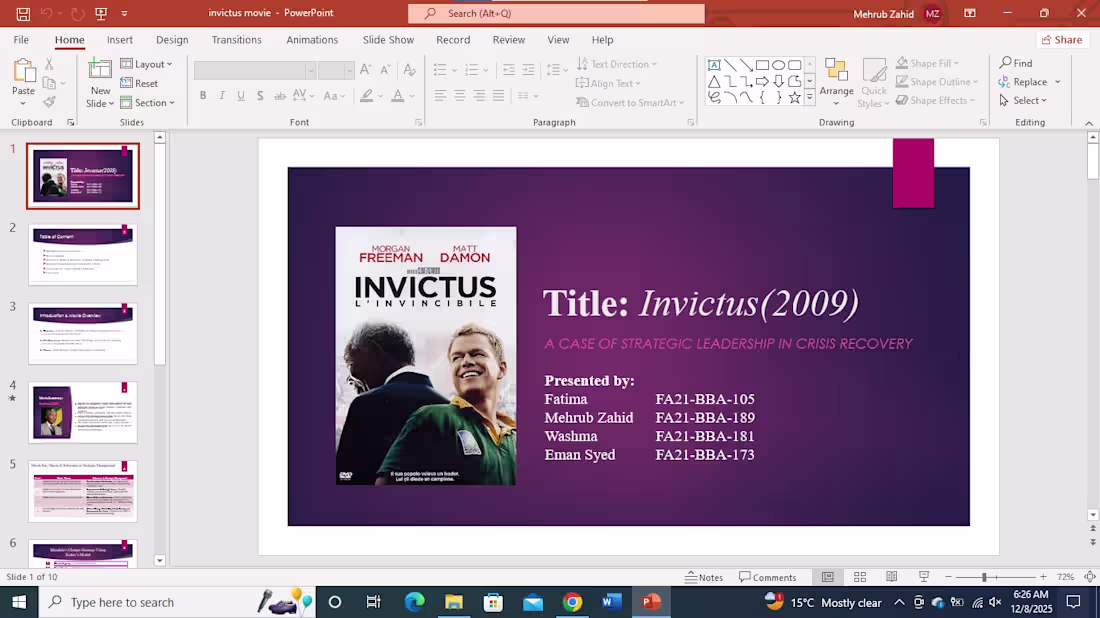1100x618 pixels.
Task: Toggle Underline formatting
Action: [241, 95]
